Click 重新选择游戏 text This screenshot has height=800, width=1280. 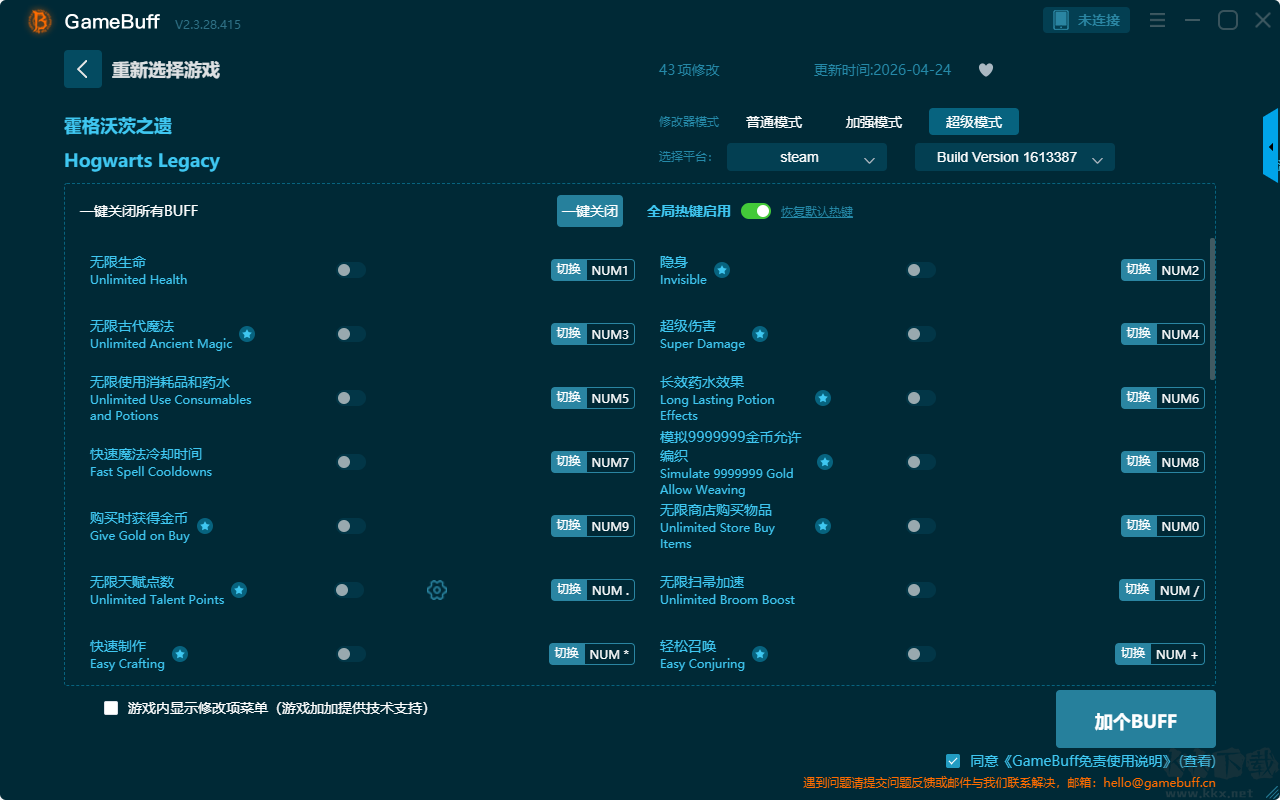click(166, 70)
